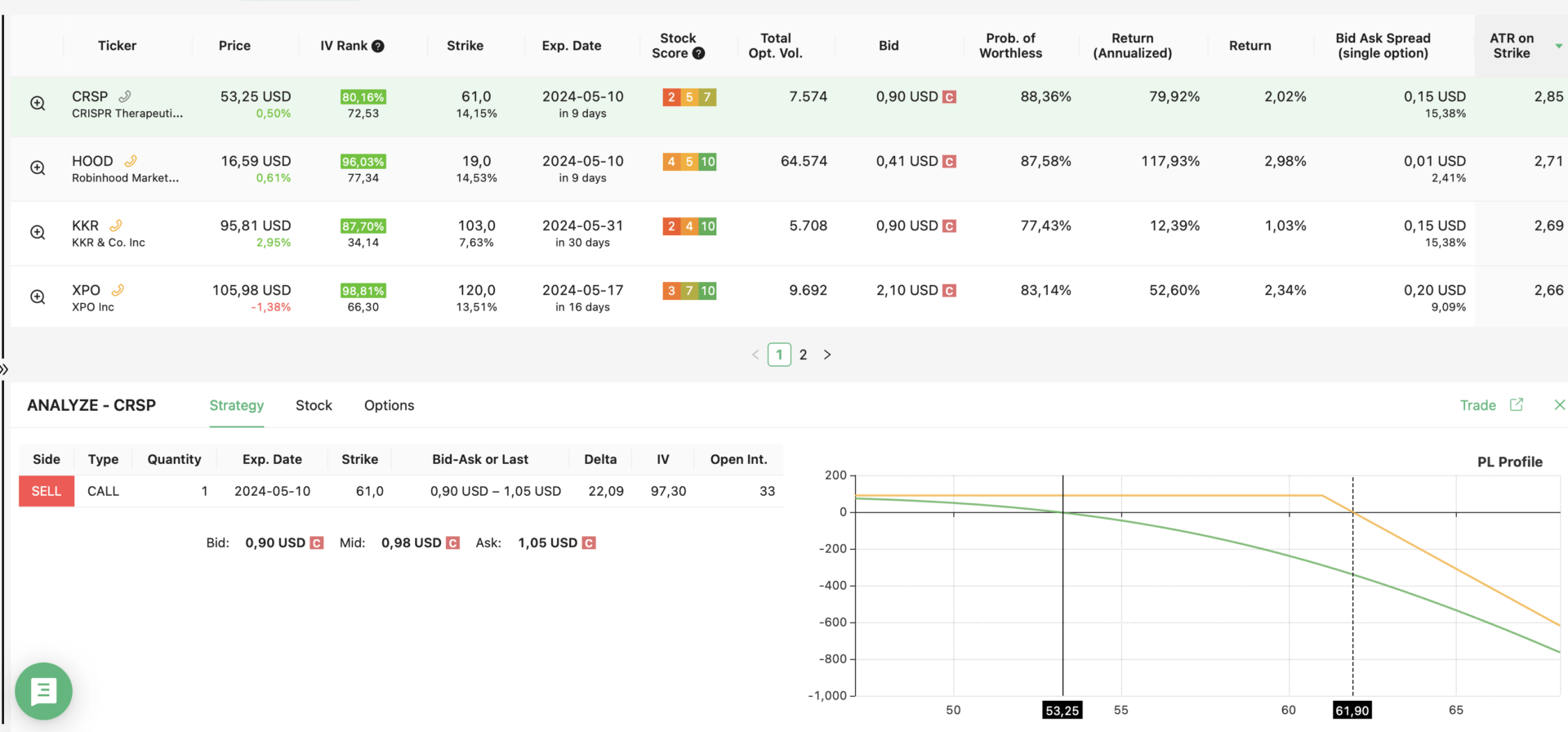The width and height of the screenshot is (1568, 732).
Task: Click the magnifier icon for KKR row
Action: [x=38, y=233]
